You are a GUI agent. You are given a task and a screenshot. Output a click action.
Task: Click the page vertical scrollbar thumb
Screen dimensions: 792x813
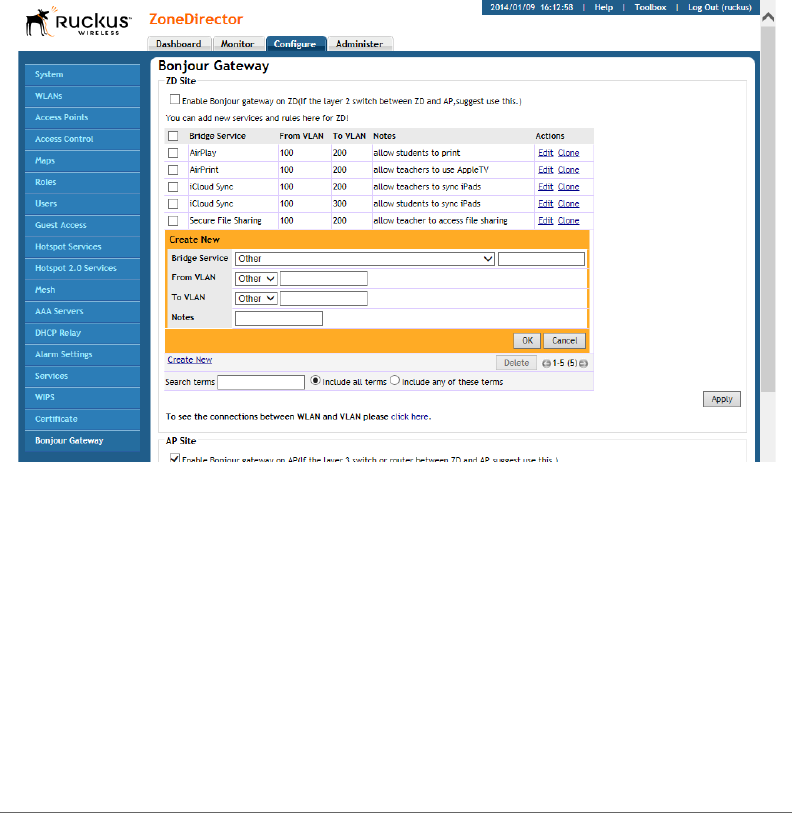coord(768,207)
